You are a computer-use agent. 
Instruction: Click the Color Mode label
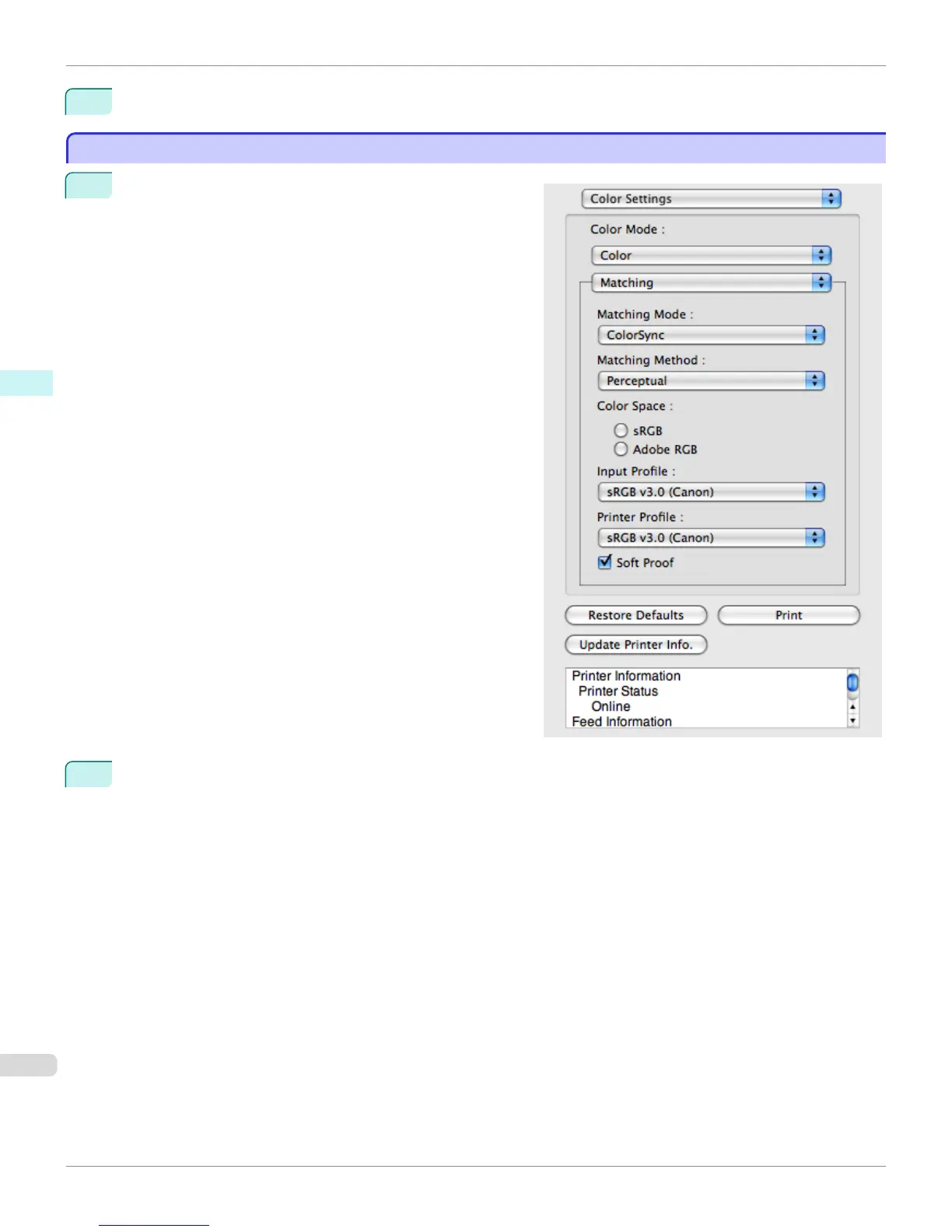coord(627,229)
